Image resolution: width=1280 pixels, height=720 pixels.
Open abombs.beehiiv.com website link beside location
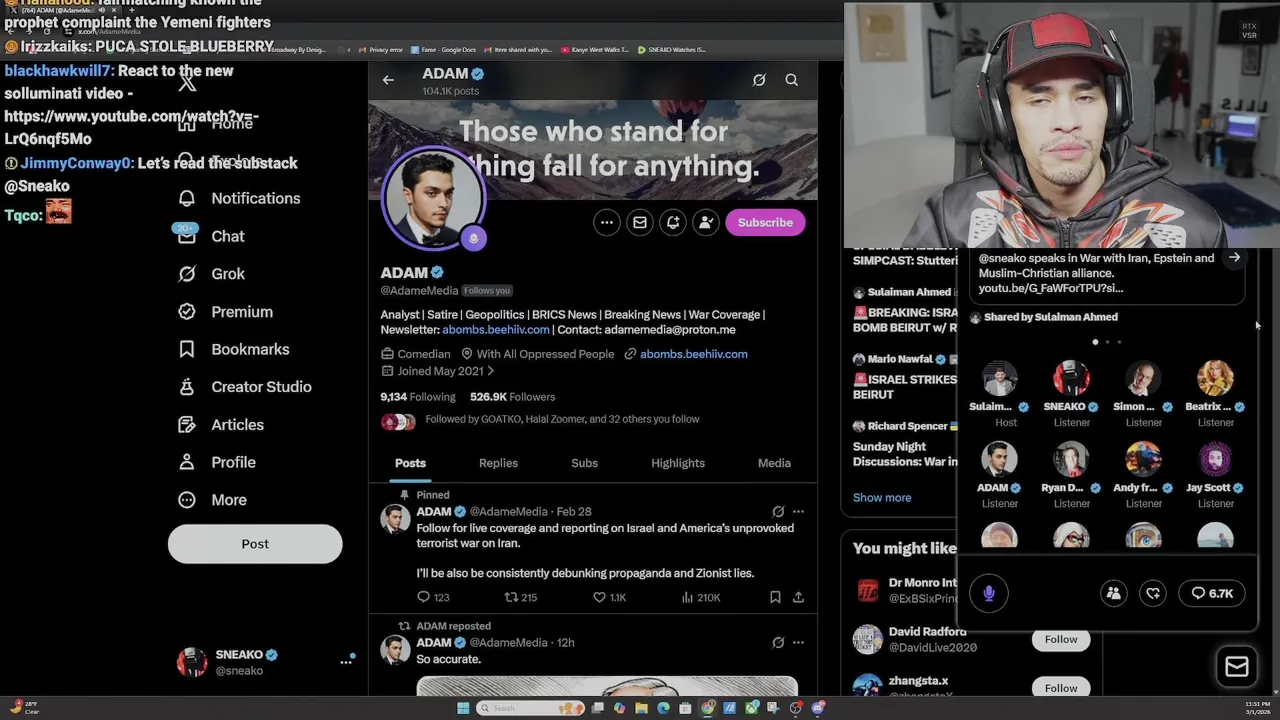(x=694, y=354)
